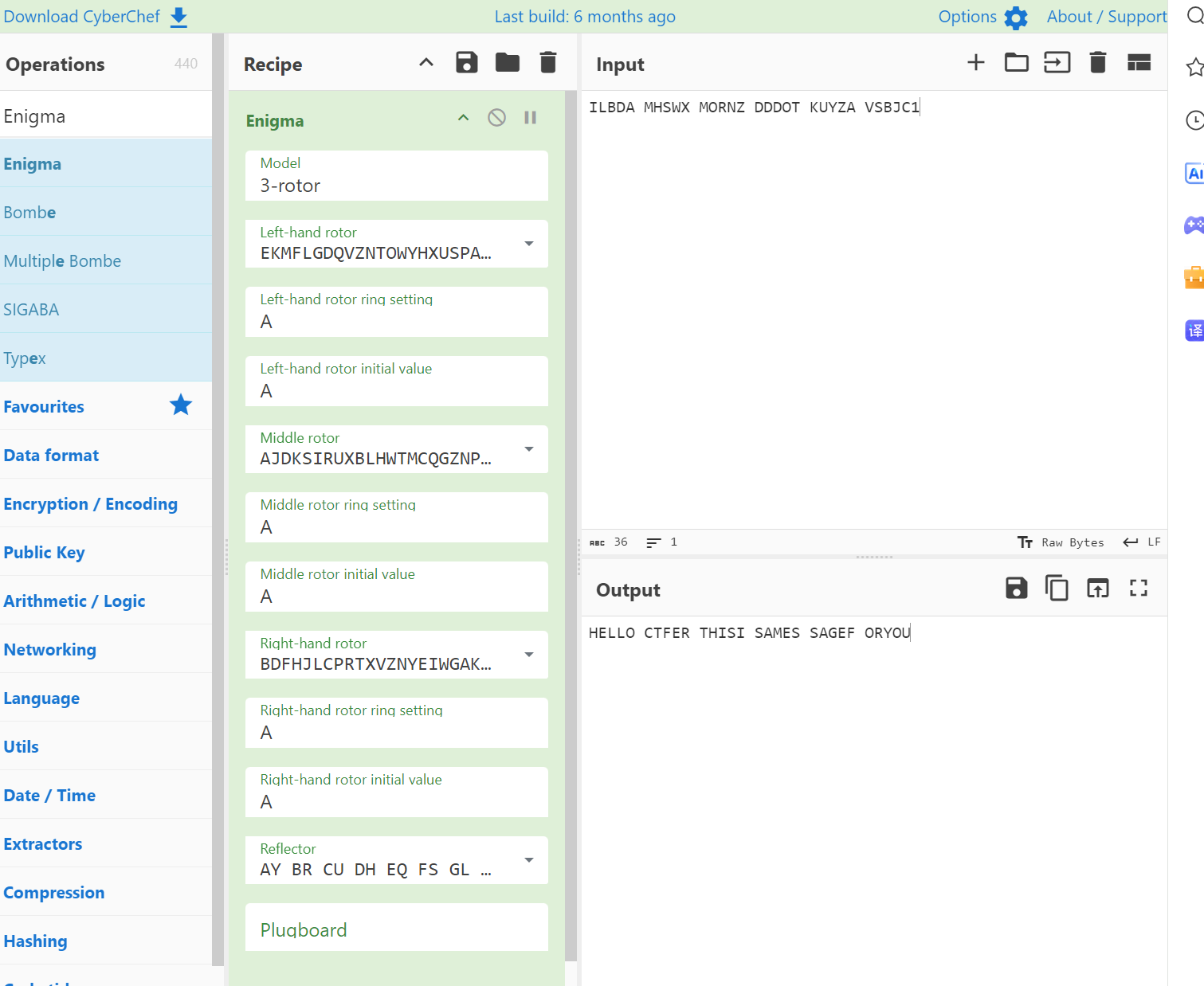
Task: Click the Download CyberChef arrow icon
Action: 179,18
